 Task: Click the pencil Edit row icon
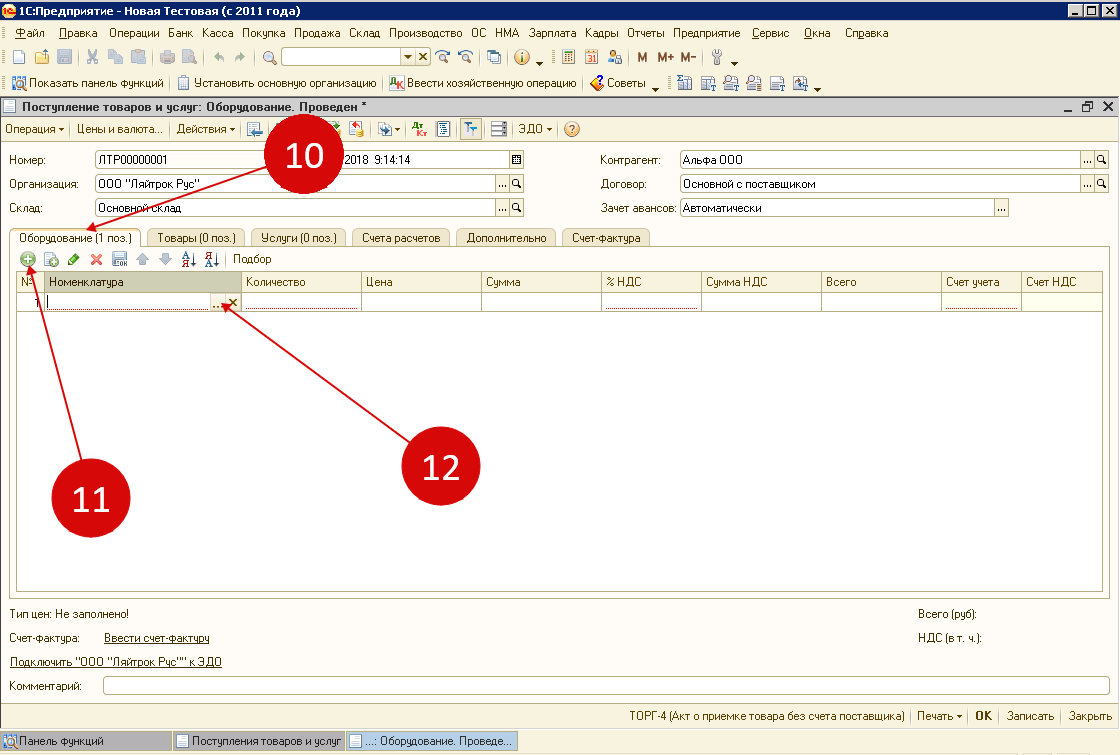click(x=74, y=260)
